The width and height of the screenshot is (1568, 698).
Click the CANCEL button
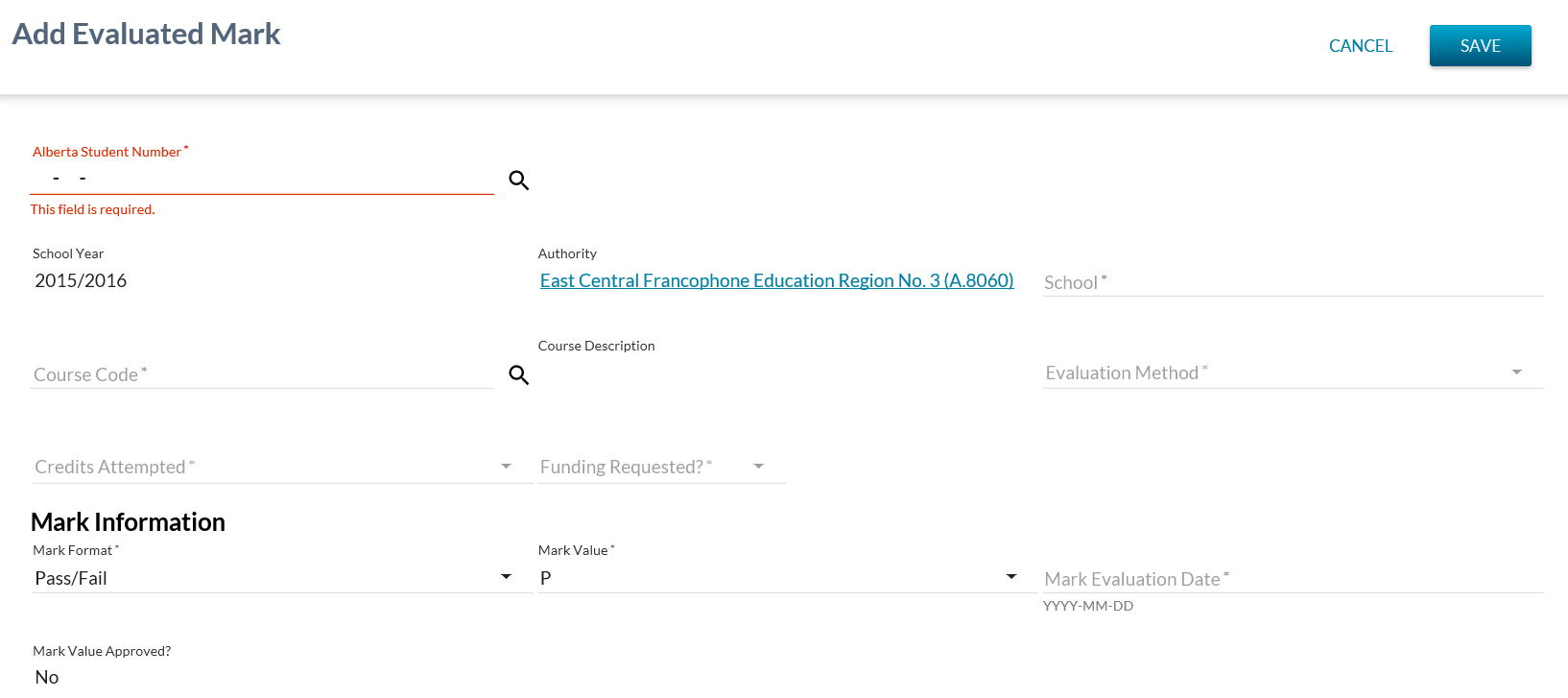(x=1360, y=46)
